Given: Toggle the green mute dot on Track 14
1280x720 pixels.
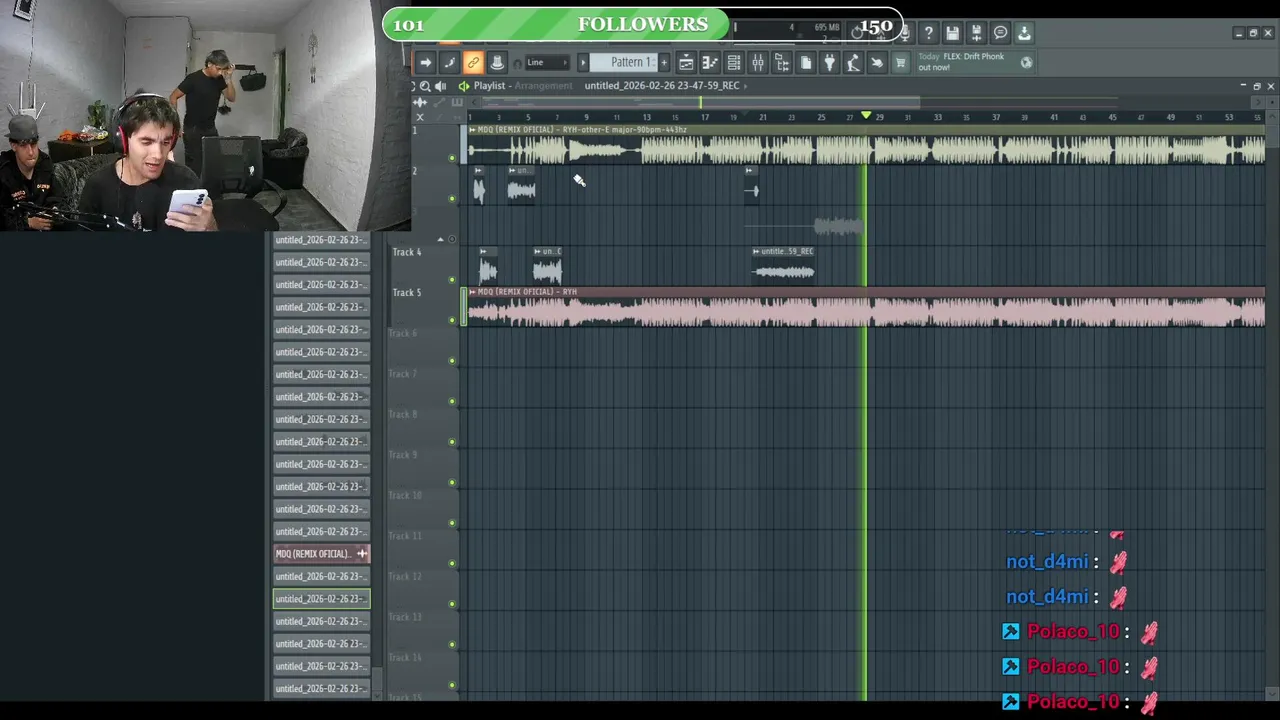Looking at the screenshot, I should click(x=452, y=685).
